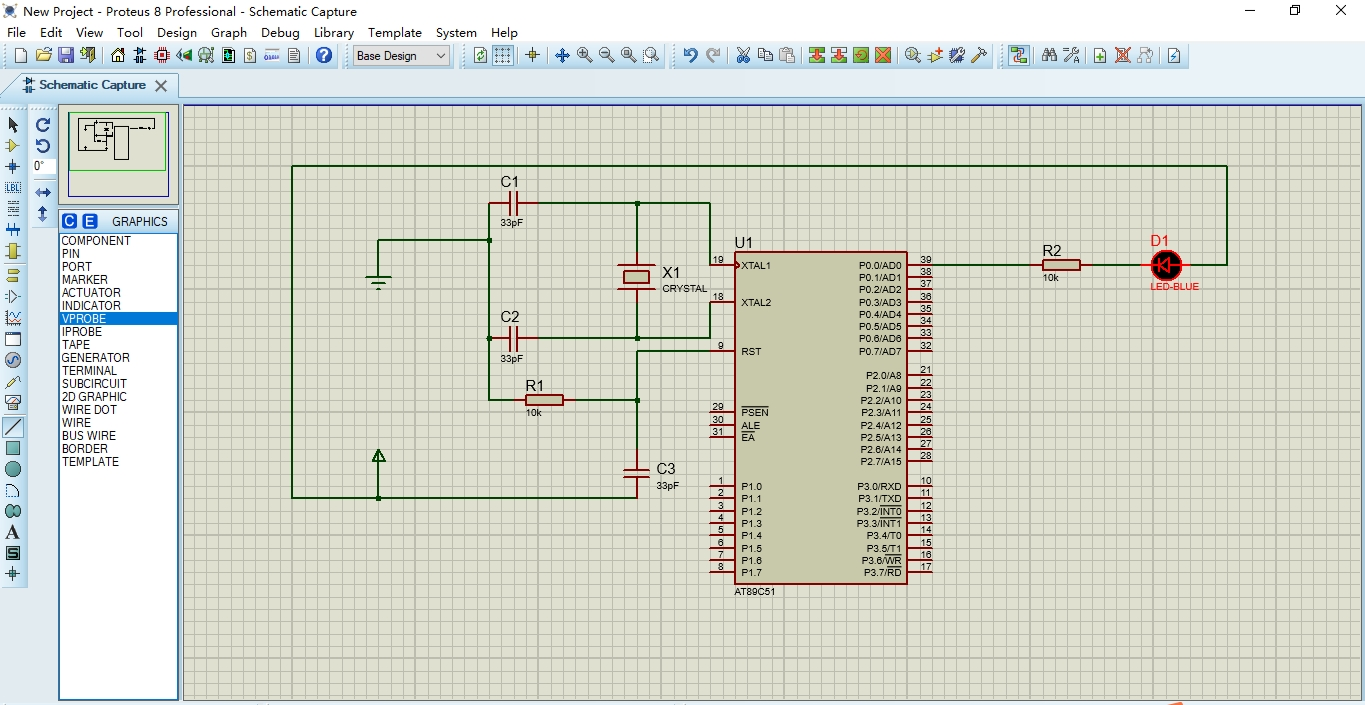Click the Zoom In toolbar icon

click(584, 55)
